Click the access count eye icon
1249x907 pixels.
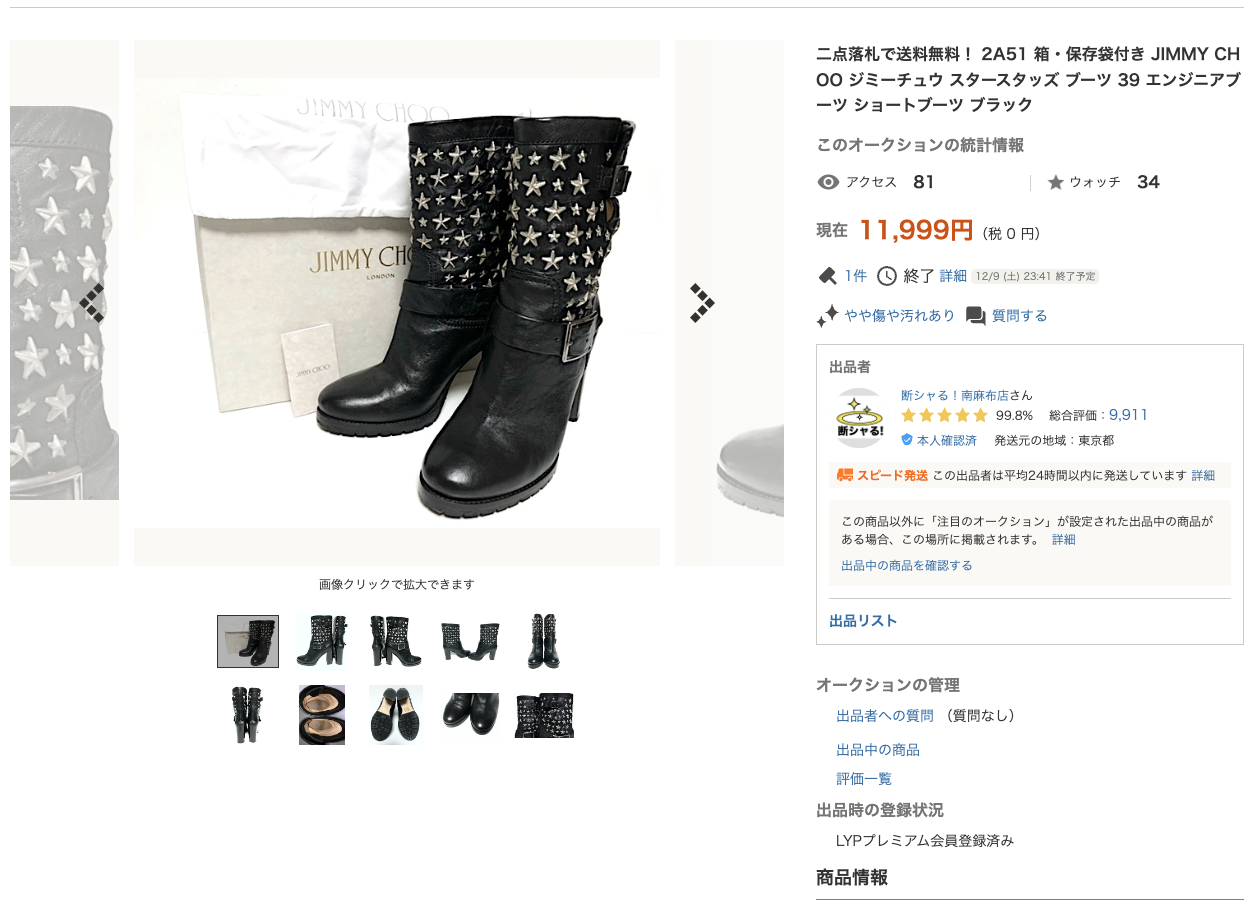[828, 182]
